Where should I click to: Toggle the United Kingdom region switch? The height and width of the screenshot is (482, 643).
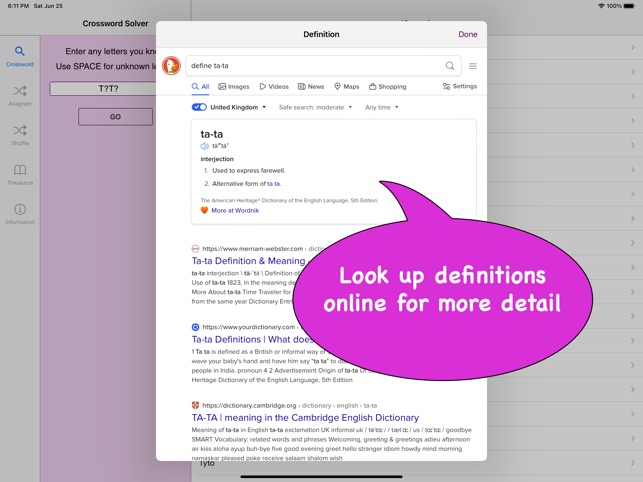(199, 107)
